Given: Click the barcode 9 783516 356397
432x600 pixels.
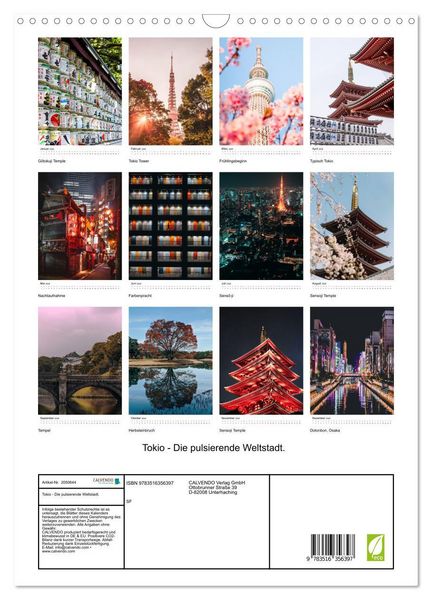Looking at the screenshot, I should (332, 548).
